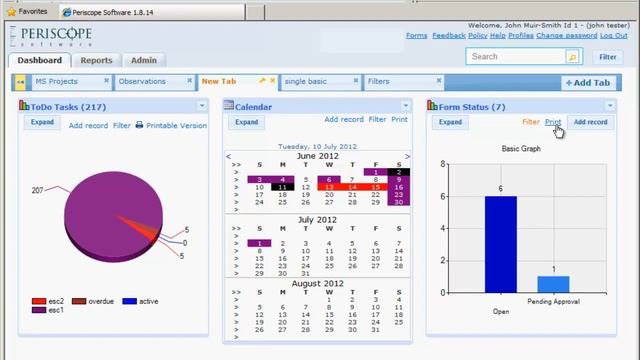Select July 1 in the calendar

(x=259, y=243)
